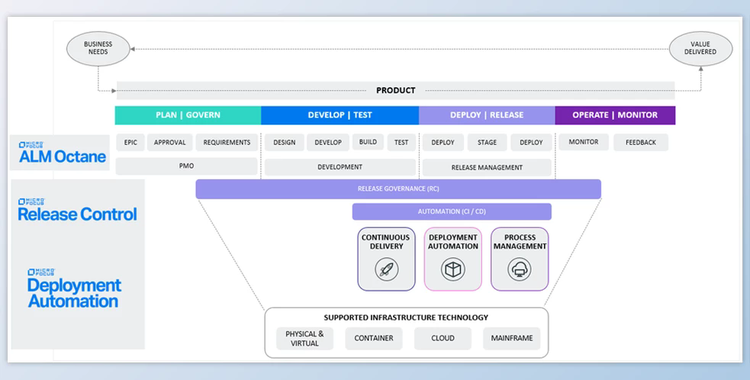Click the RELEASE MANAGEMENT bar

point(487,168)
